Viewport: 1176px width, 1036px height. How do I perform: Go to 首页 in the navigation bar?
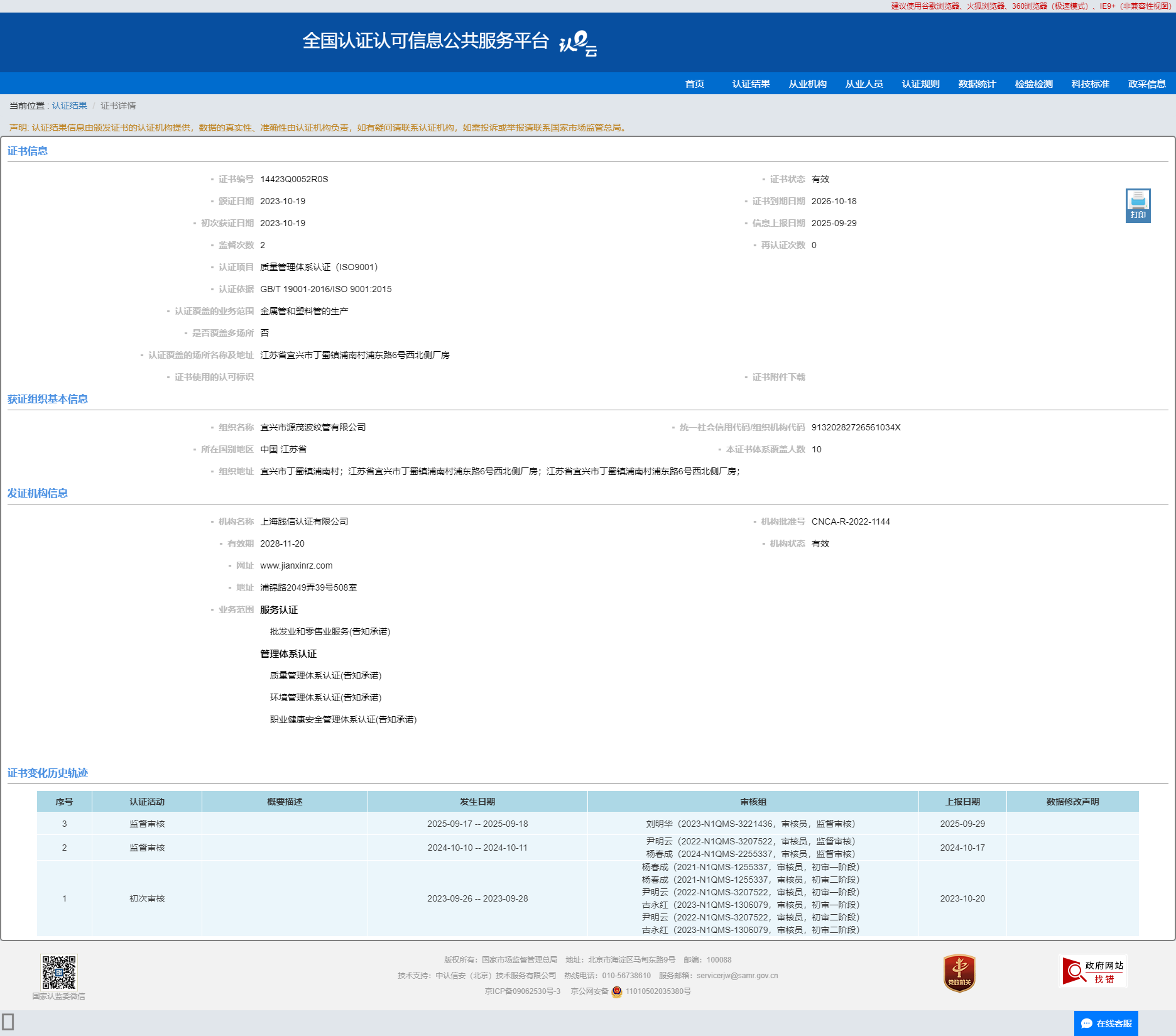694,84
